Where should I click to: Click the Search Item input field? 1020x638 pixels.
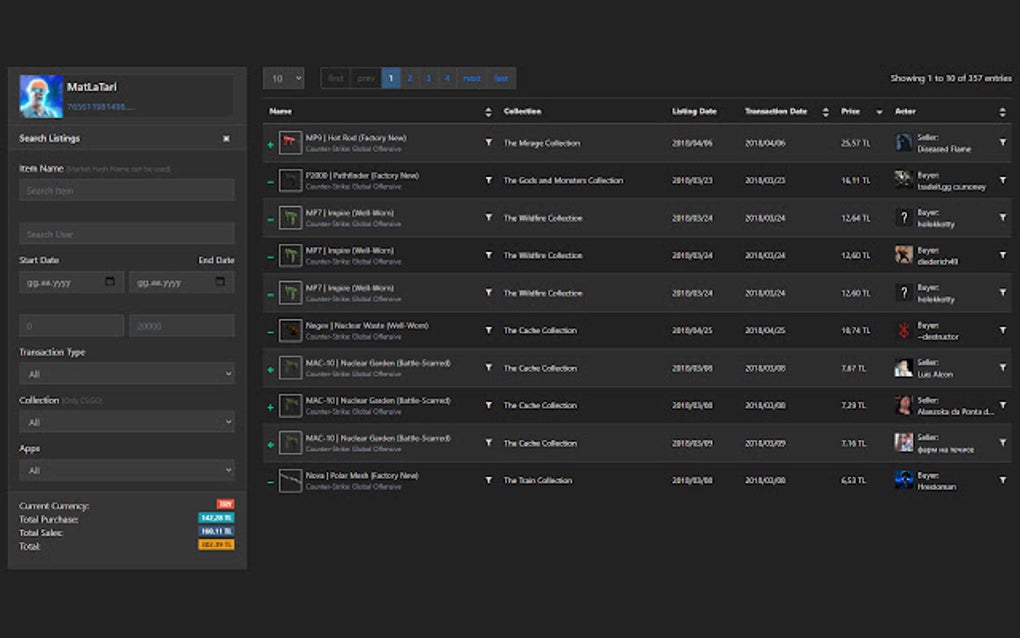click(127, 189)
